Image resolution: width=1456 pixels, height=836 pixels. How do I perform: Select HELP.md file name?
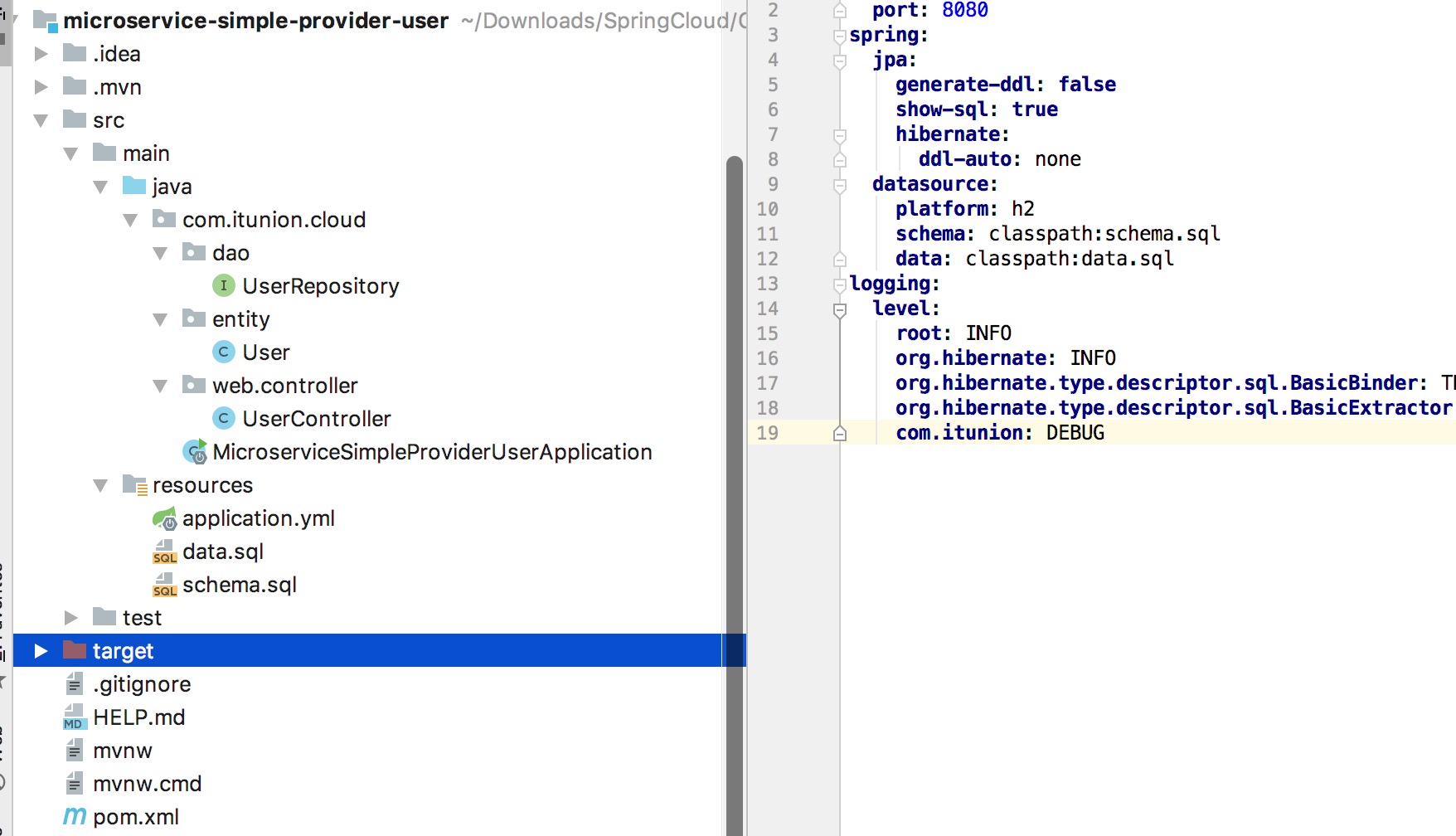point(139,717)
